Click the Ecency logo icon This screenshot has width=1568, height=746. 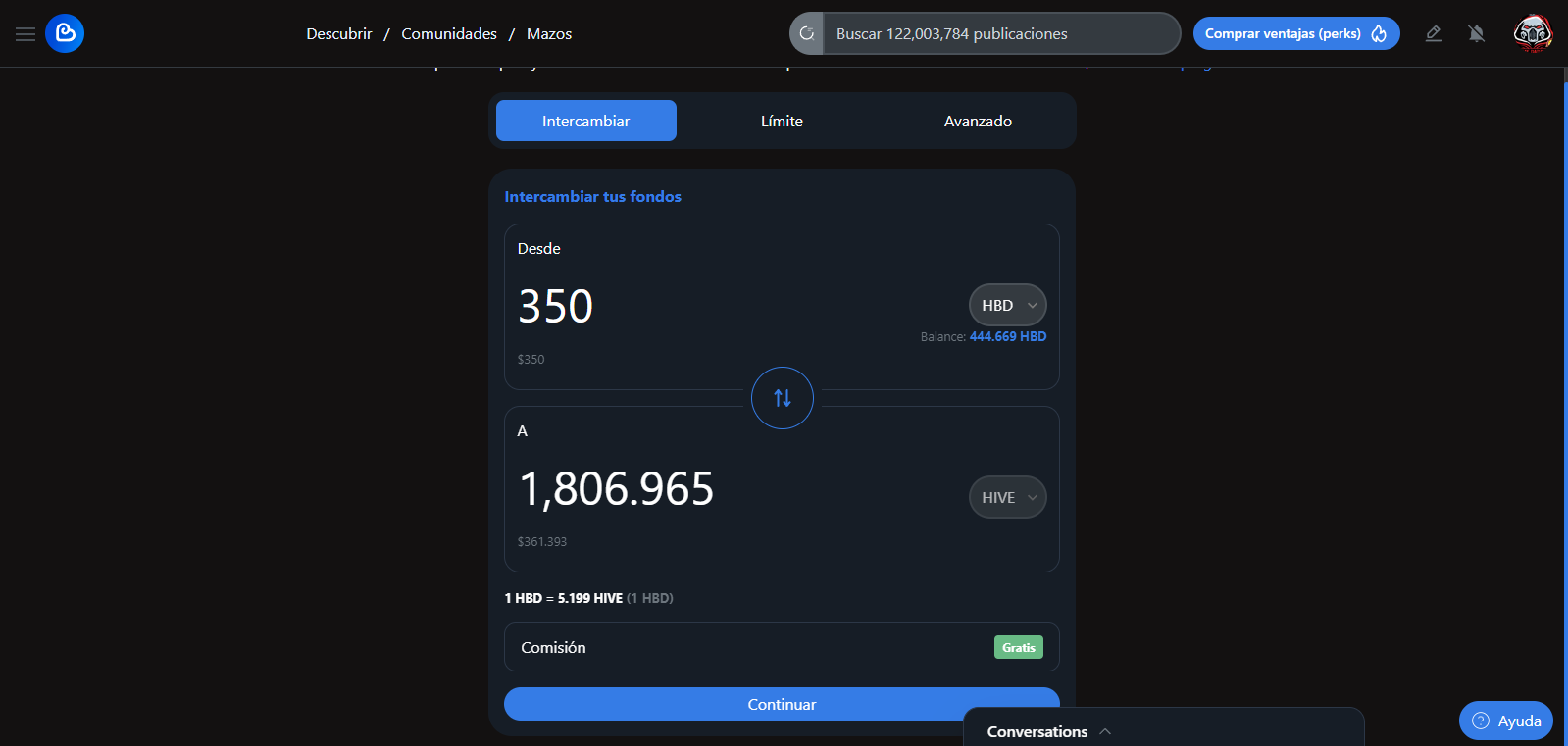pos(65,33)
